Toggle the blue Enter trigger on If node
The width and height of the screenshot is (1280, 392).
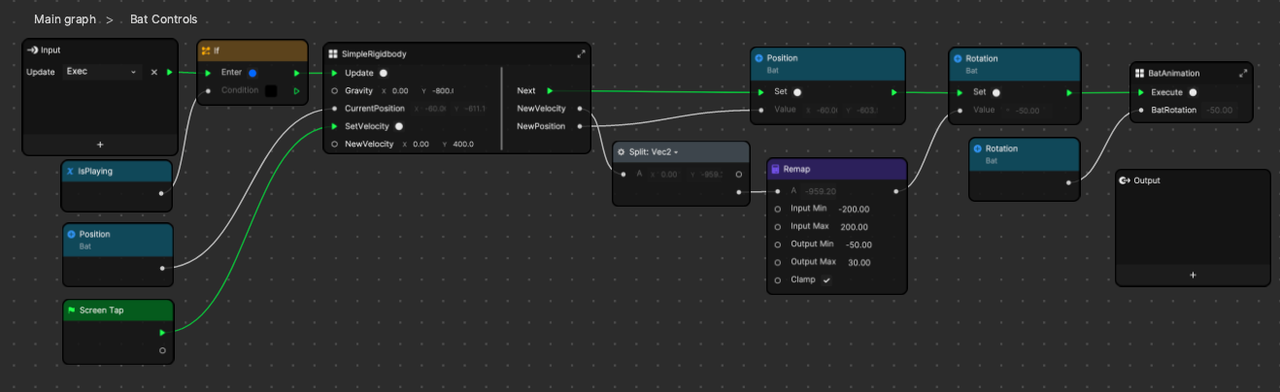coord(252,73)
